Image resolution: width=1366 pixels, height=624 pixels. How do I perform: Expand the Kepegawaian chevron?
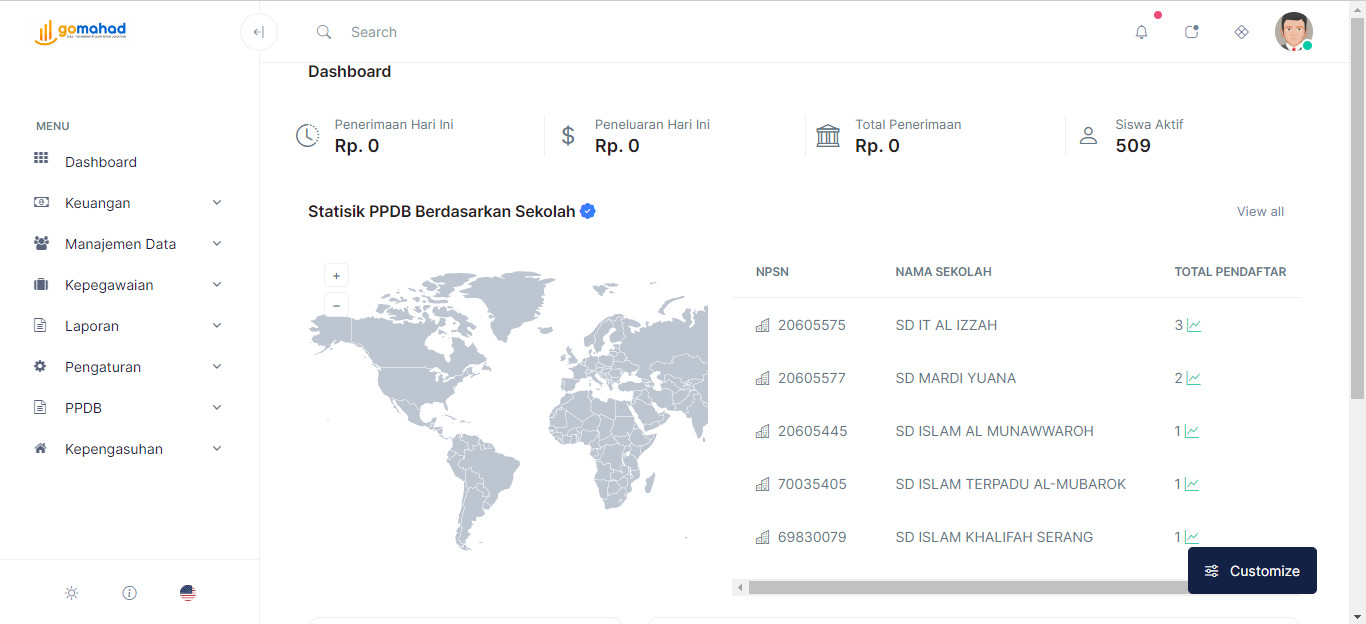(217, 285)
